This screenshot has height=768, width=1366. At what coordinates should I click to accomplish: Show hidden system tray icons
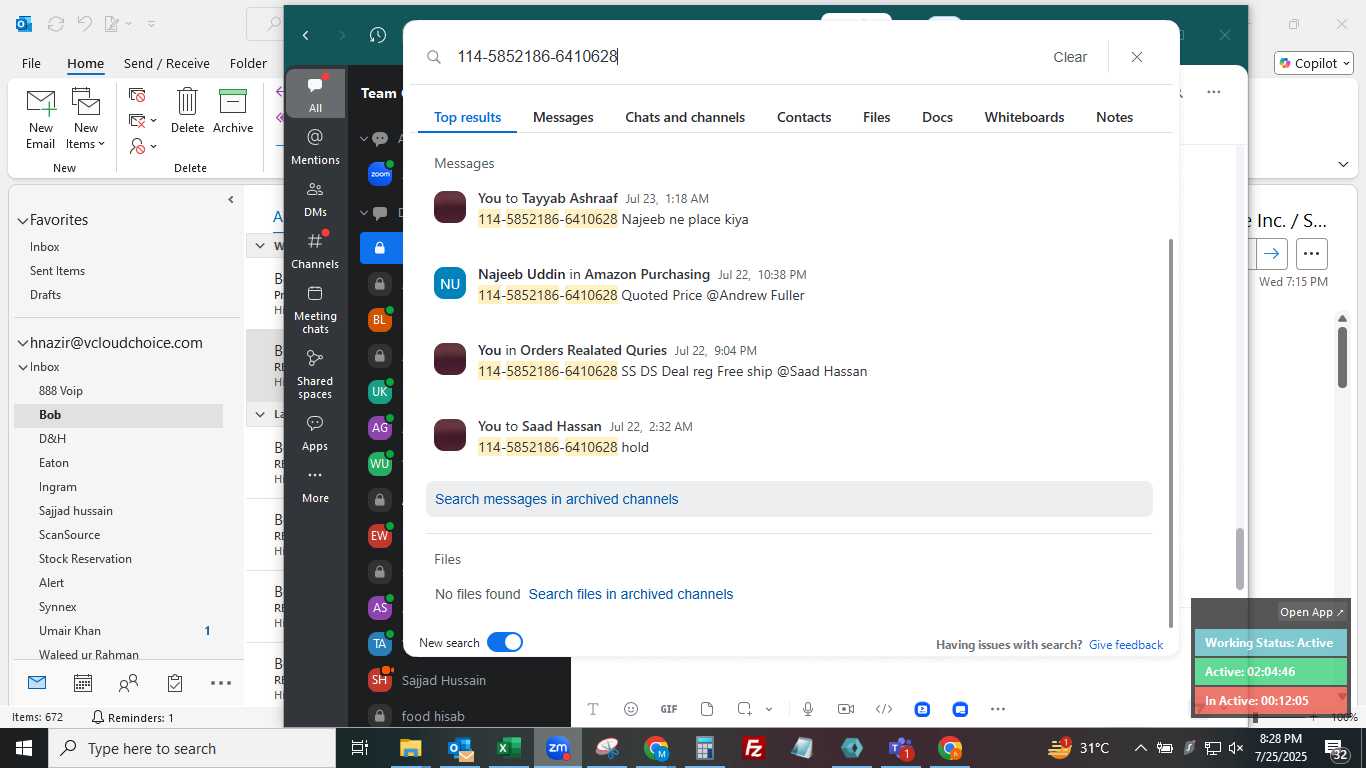pyautogui.click(x=1140, y=748)
